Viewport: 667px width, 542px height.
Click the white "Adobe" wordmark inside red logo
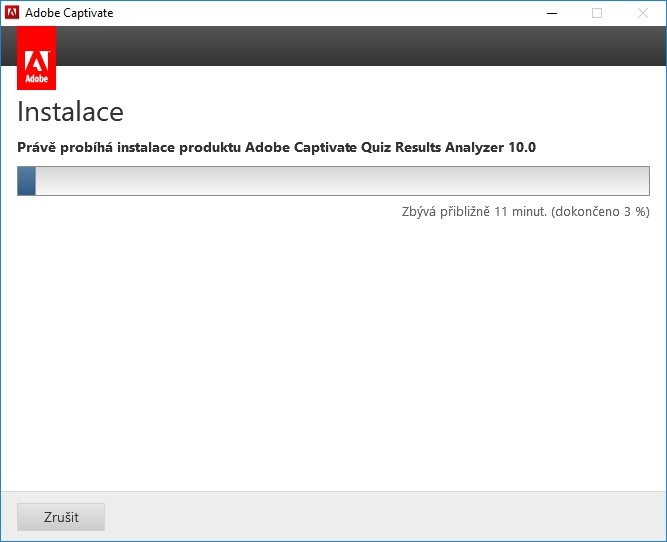[x=37, y=76]
